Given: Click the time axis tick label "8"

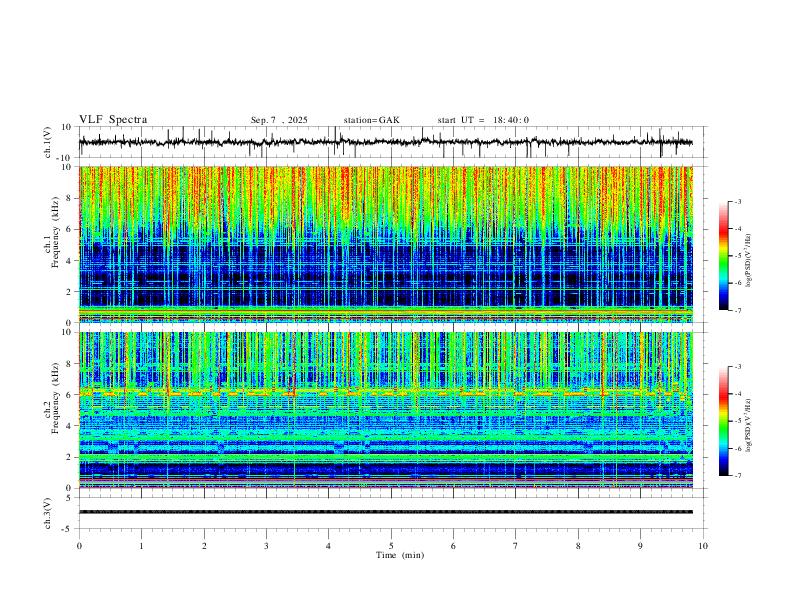Looking at the screenshot, I should (x=578, y=546).
